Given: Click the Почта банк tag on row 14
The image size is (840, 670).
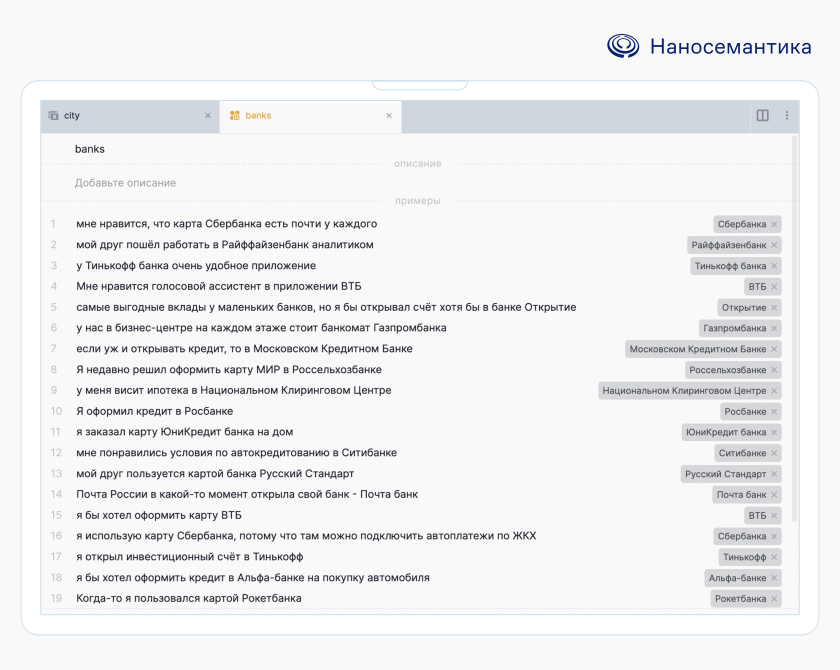Looking at the screenshot, I should point(742,494).
